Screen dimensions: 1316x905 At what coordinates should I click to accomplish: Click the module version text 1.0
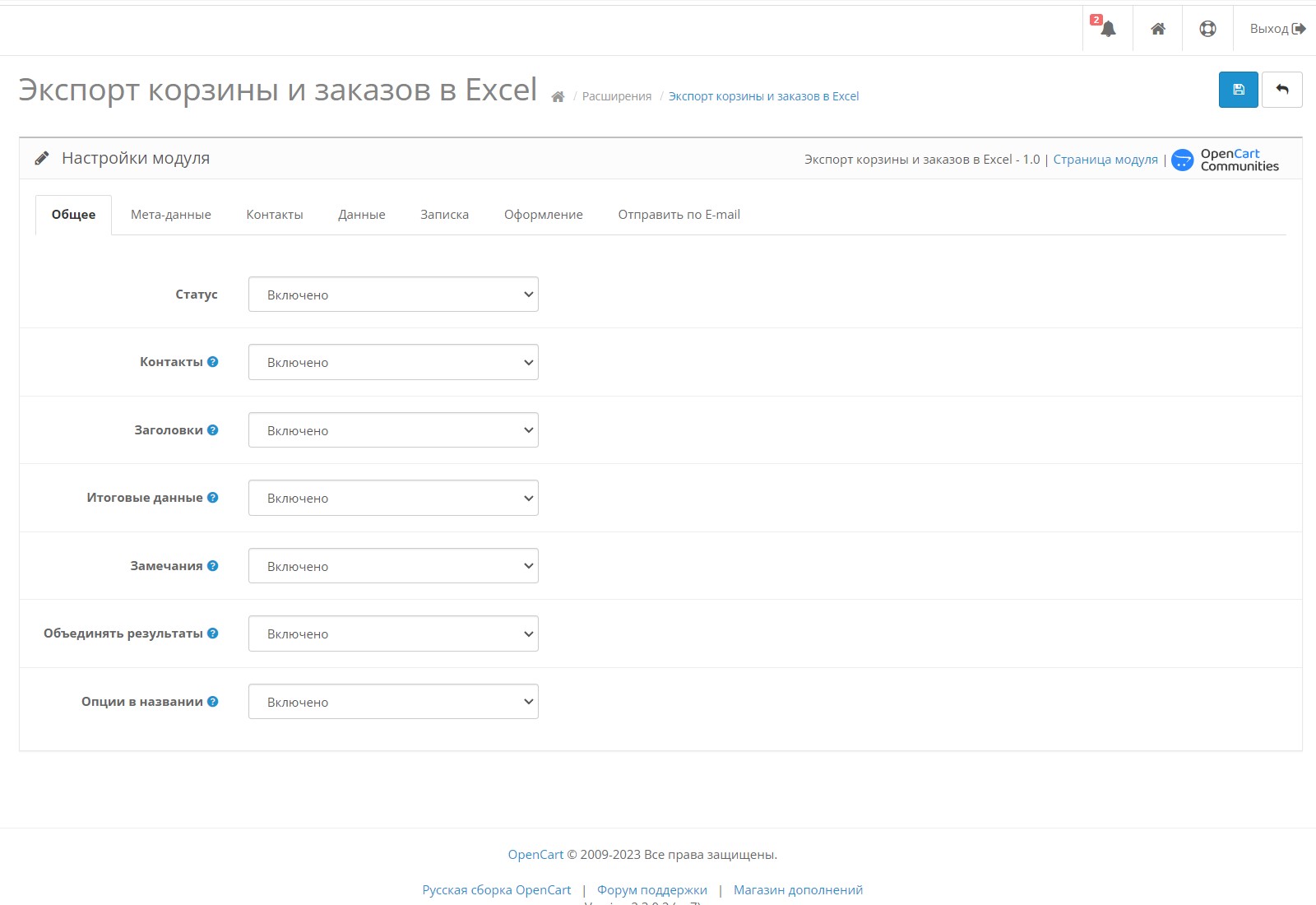[1031, 160]
